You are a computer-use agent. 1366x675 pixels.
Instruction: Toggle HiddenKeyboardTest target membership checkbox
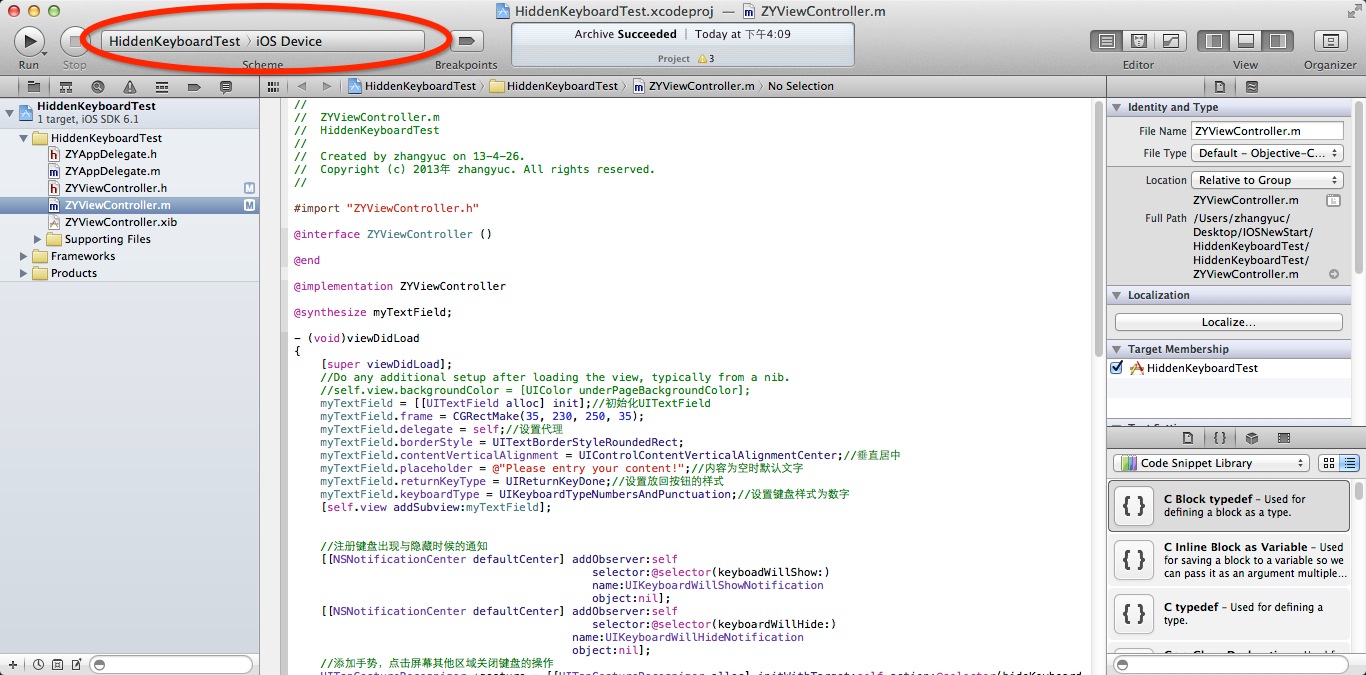click(x=1117, y=368)
